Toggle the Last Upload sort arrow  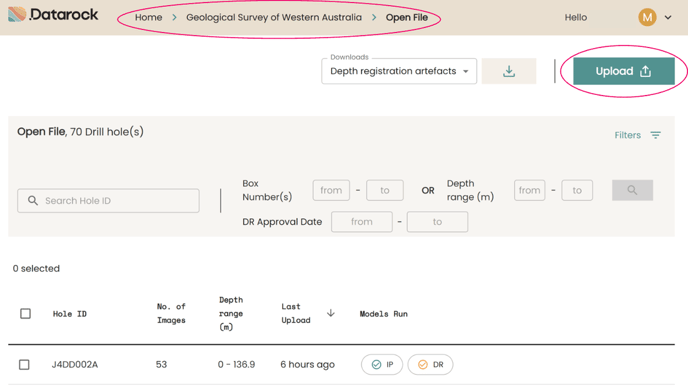click(331, 313)
